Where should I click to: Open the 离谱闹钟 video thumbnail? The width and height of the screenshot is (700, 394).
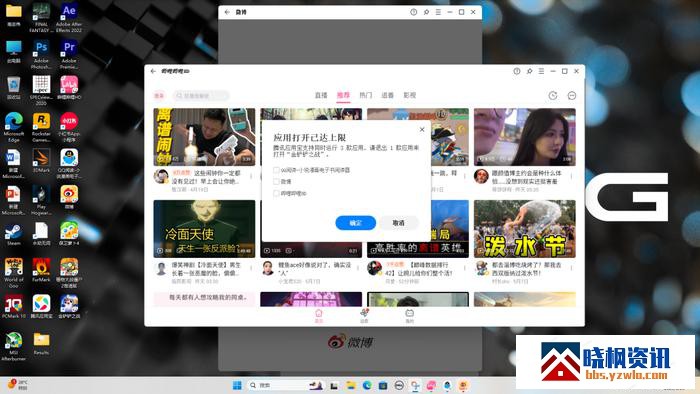click(x=204, y=137)
